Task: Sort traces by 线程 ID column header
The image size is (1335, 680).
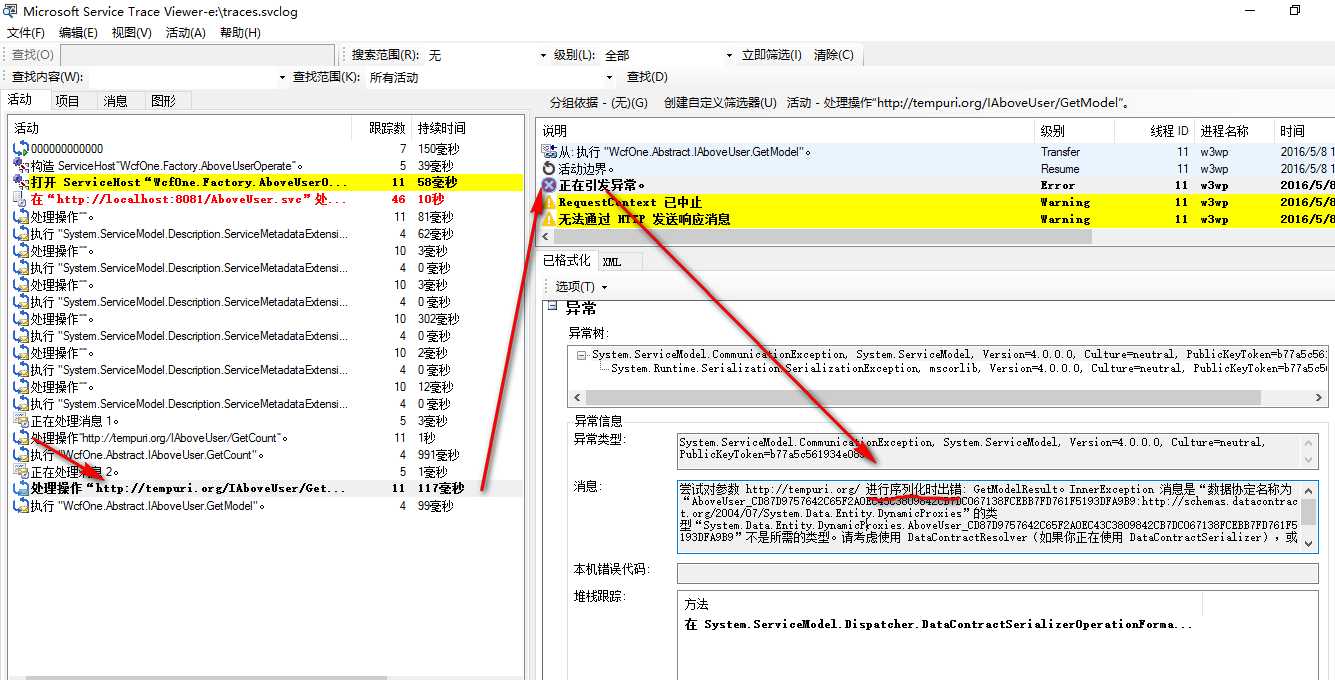Action: (1153, 131)
